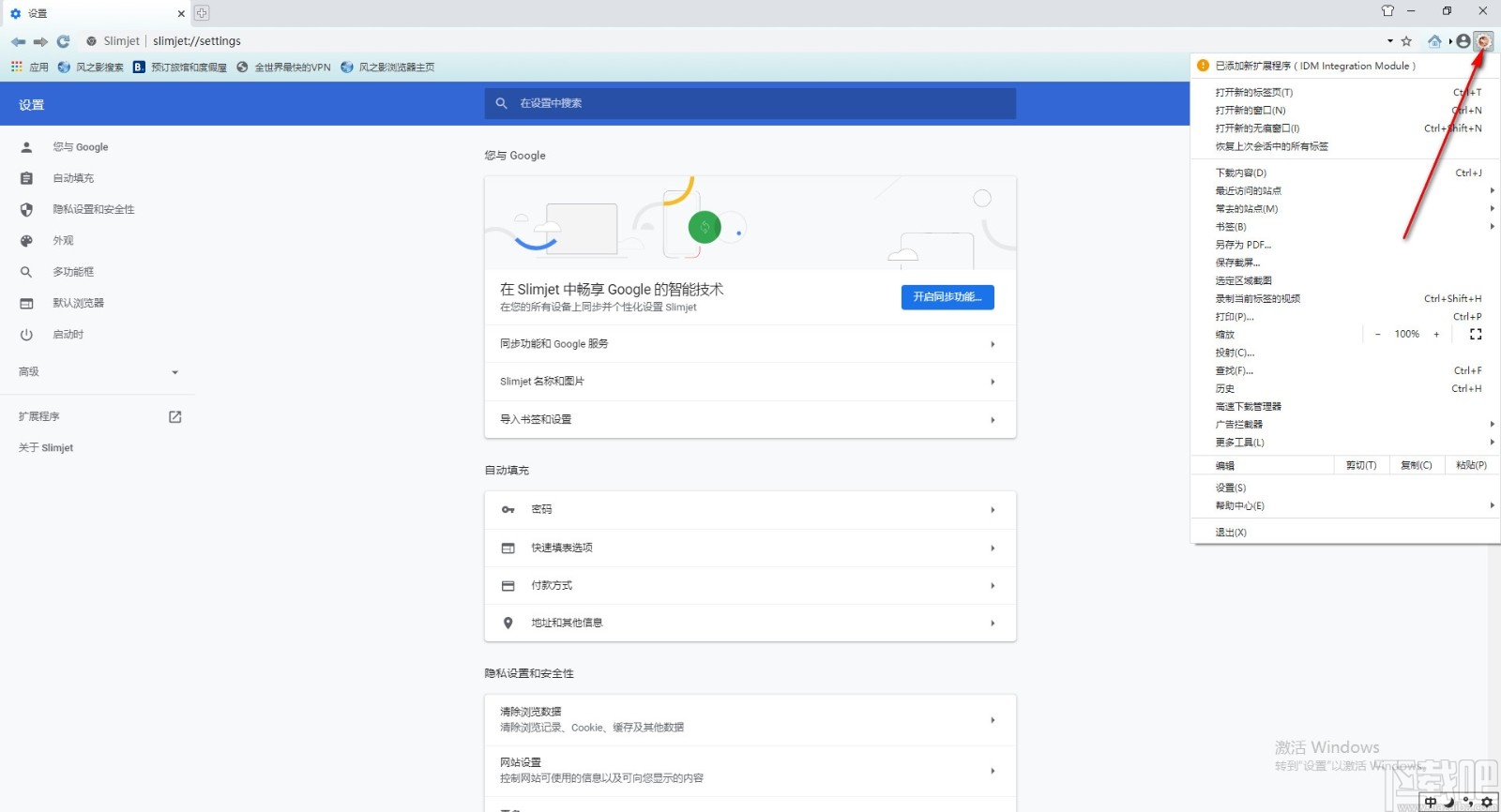Open the 密码 passwords row

[x=750, y=510]
